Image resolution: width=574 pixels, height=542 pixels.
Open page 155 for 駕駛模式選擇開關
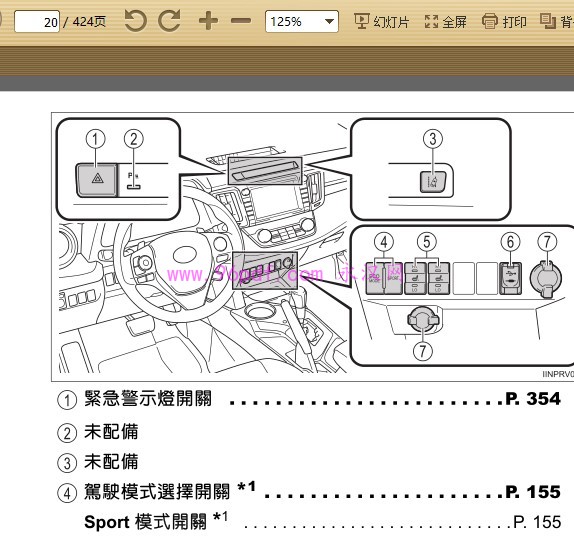533,491
